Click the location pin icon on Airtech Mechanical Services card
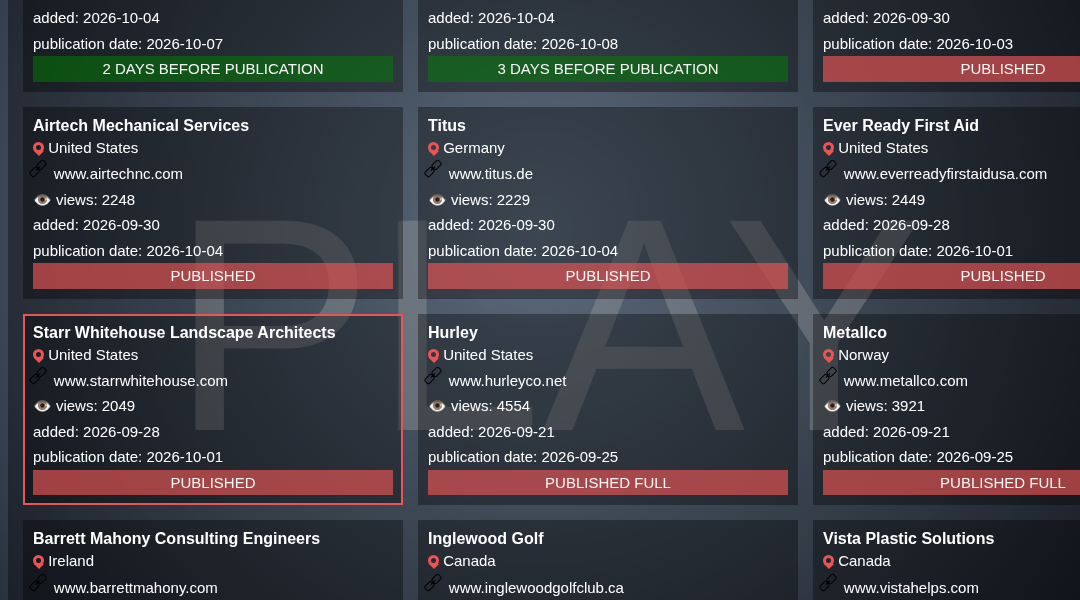The width and height of the screenshot is (1080, 600). [x=39, y=149]
